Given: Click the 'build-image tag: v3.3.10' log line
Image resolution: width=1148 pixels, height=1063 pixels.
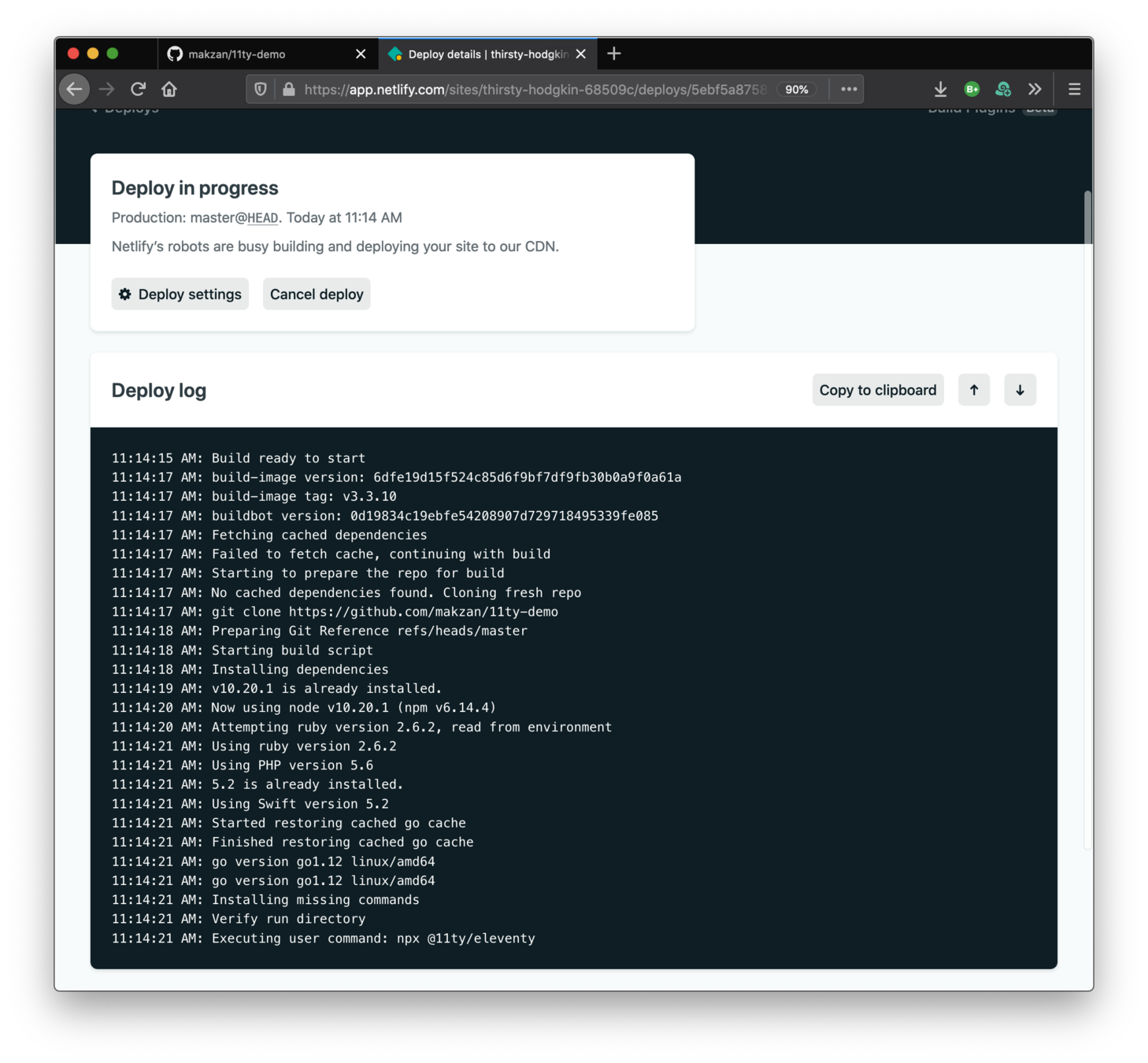Looking at the screenshot, I should [x=254, y=497].
